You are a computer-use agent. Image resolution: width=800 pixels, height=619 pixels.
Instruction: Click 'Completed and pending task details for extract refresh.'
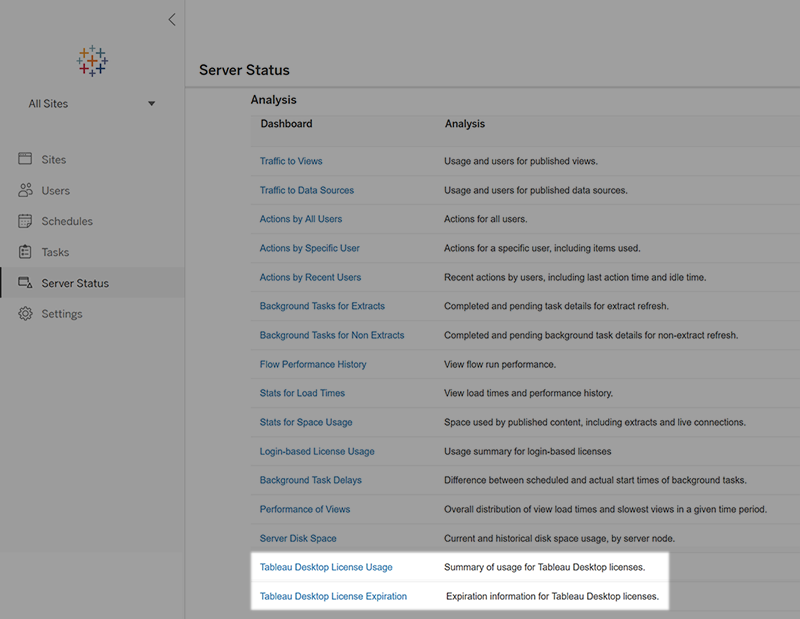pos(556,306)
